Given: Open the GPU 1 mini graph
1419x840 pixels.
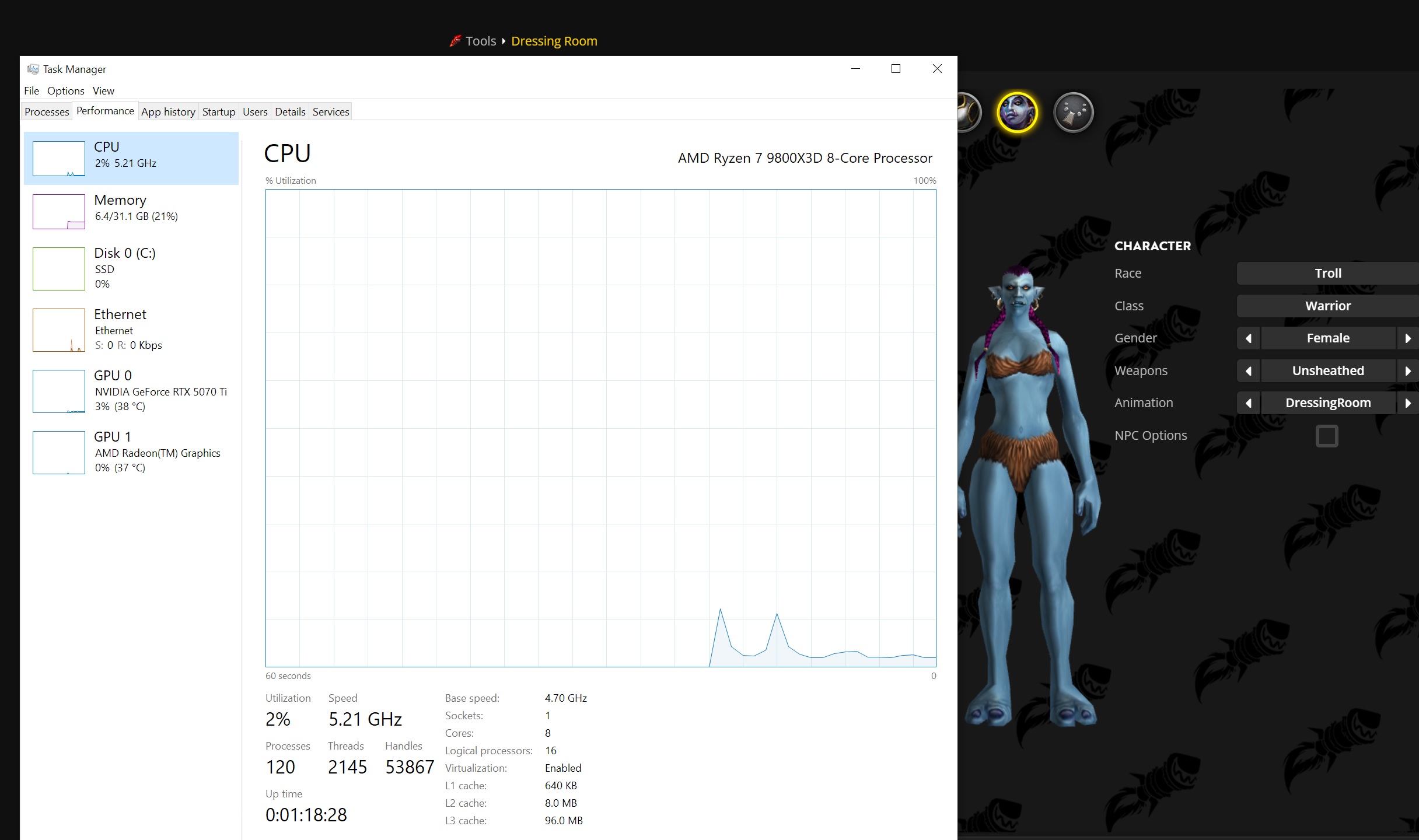Looking at the screenshot, I should click(59, 452).
